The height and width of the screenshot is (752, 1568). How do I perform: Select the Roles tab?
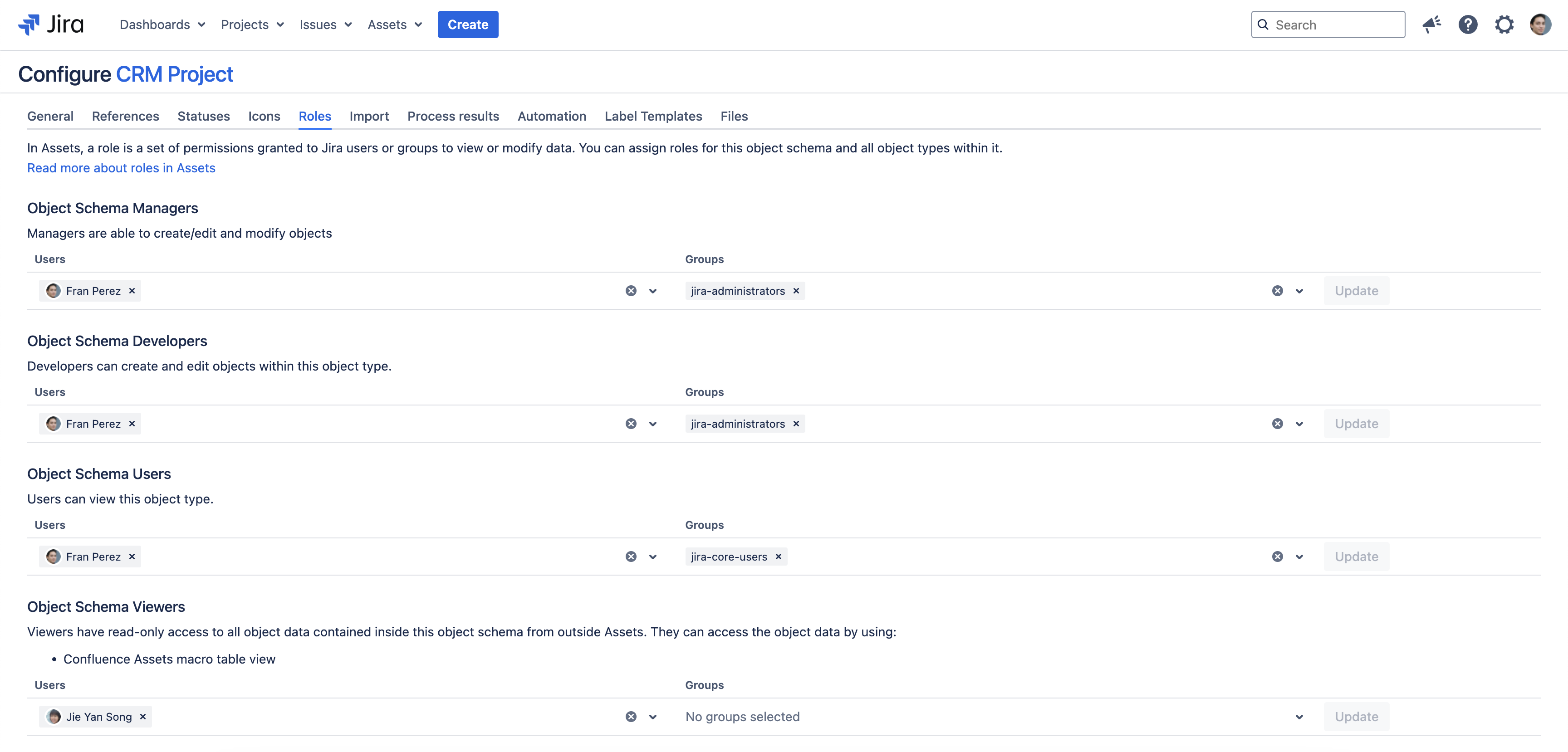point(315,116)
